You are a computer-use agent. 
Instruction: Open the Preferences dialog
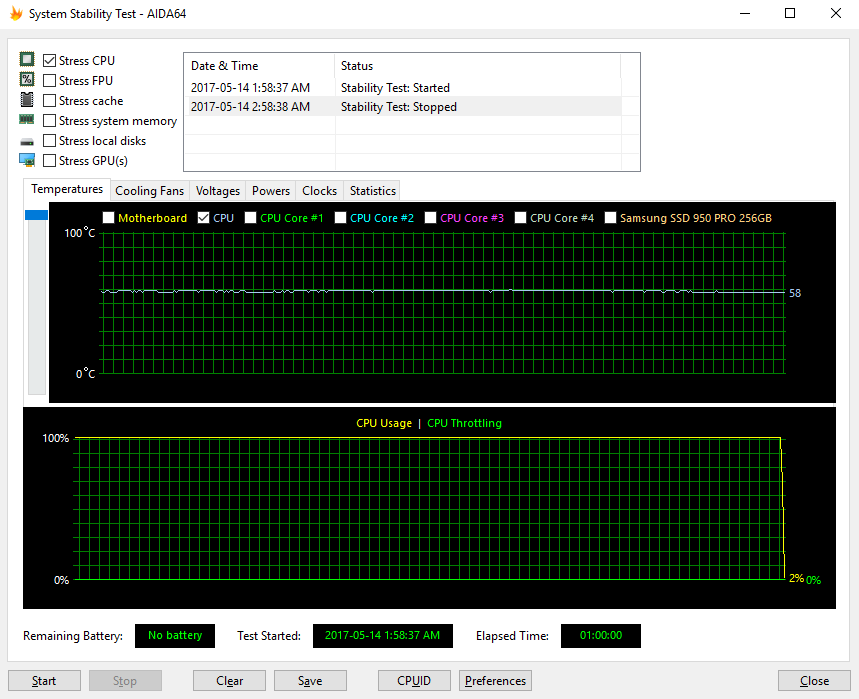(495, 681)
